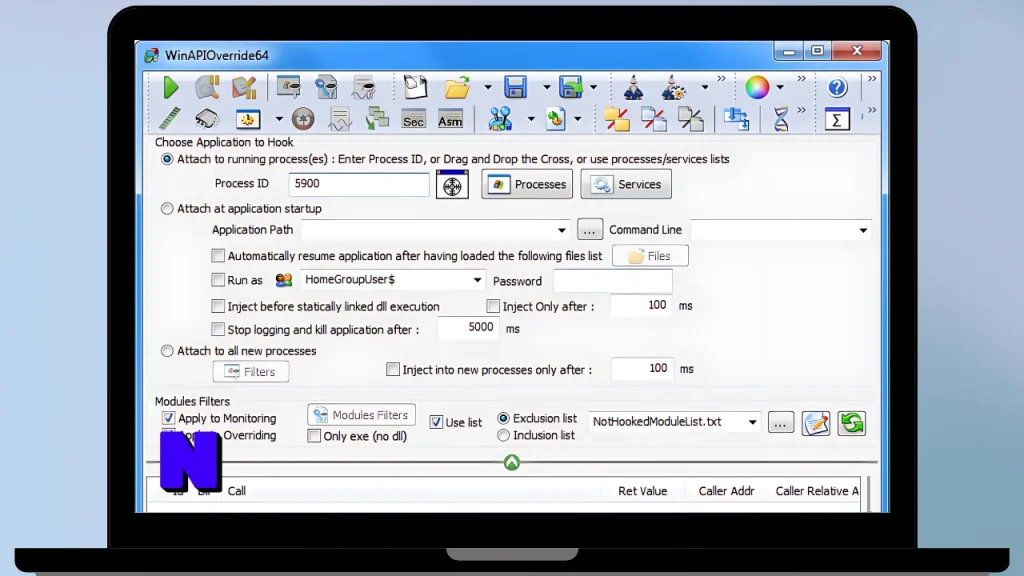1024x576 pixels.
Task: Click the Modules Filters button
Action: click(361, 415)
